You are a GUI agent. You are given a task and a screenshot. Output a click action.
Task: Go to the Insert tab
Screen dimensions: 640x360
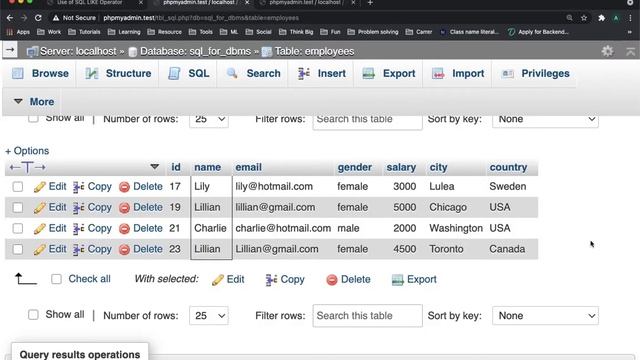click(x=322, y=73)
